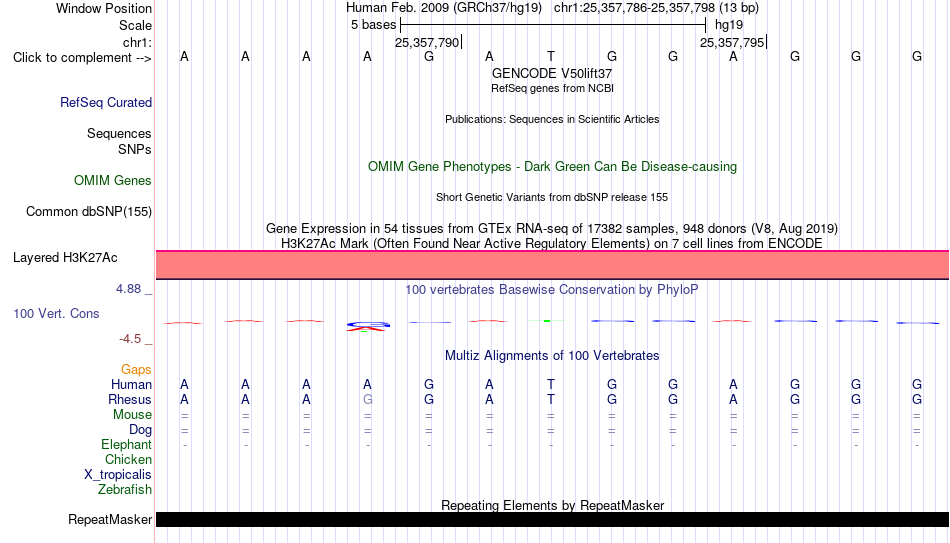This screenshot has width=950, height=543.
Task: Click the black RepeatMasker bar
Action: (x=552, y=519)
